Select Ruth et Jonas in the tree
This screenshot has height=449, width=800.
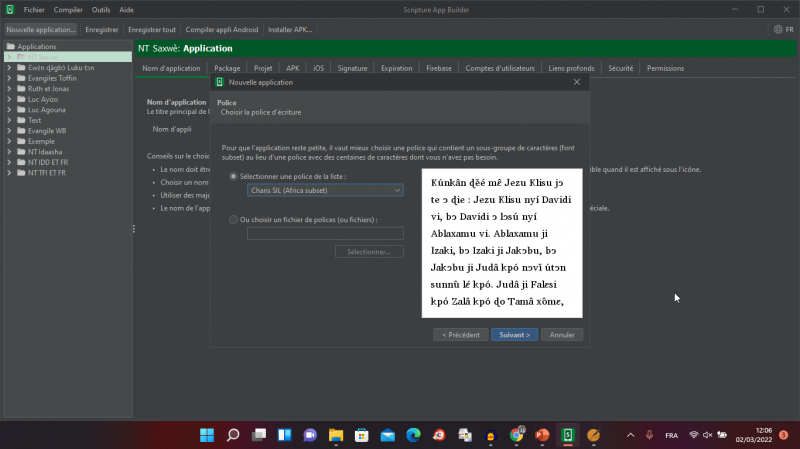click(x=48, y=89)
